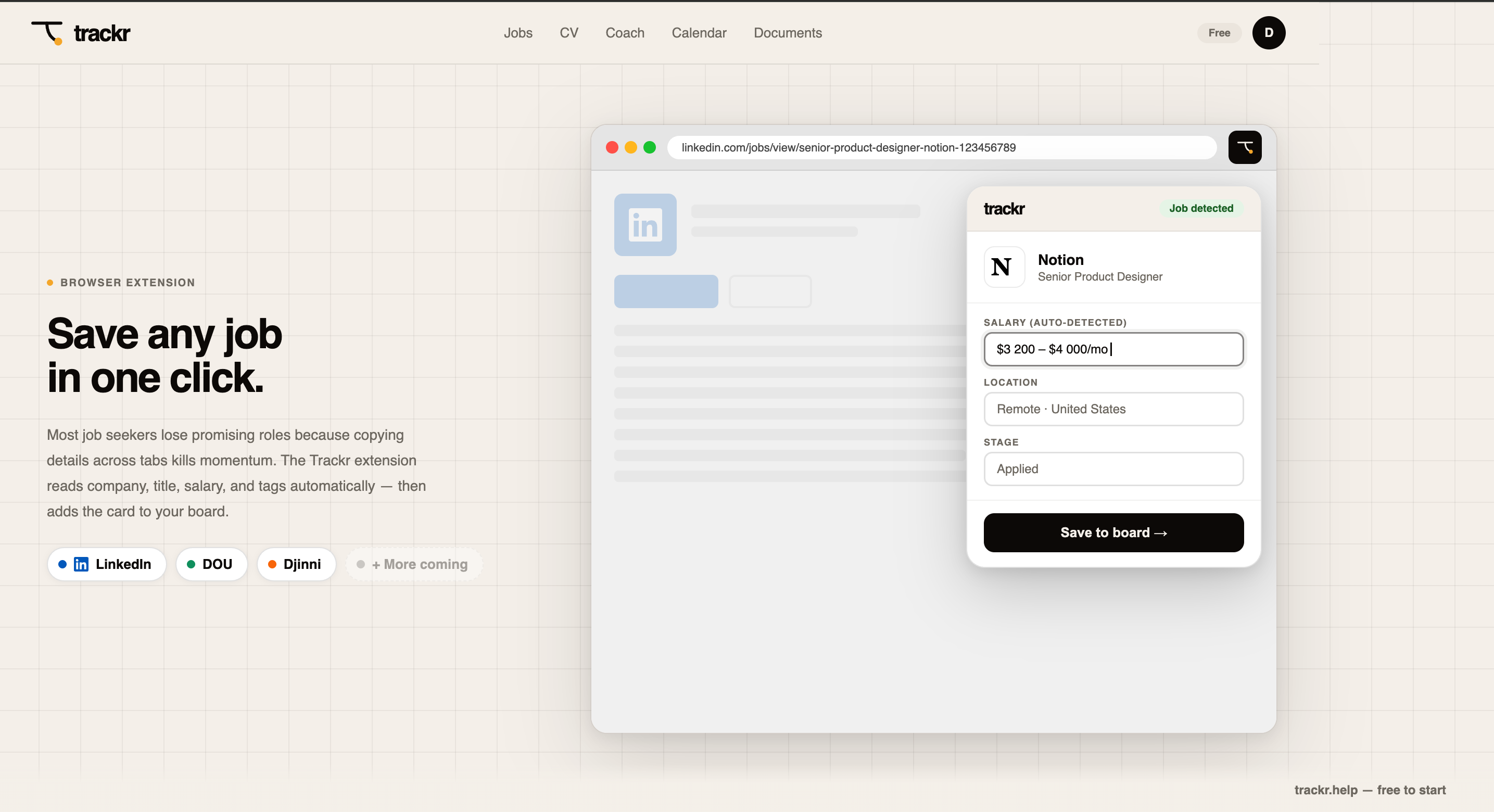Go to the Coach nav item
The width and height of the screenshot is (1494, 812).
coord(625,33)
